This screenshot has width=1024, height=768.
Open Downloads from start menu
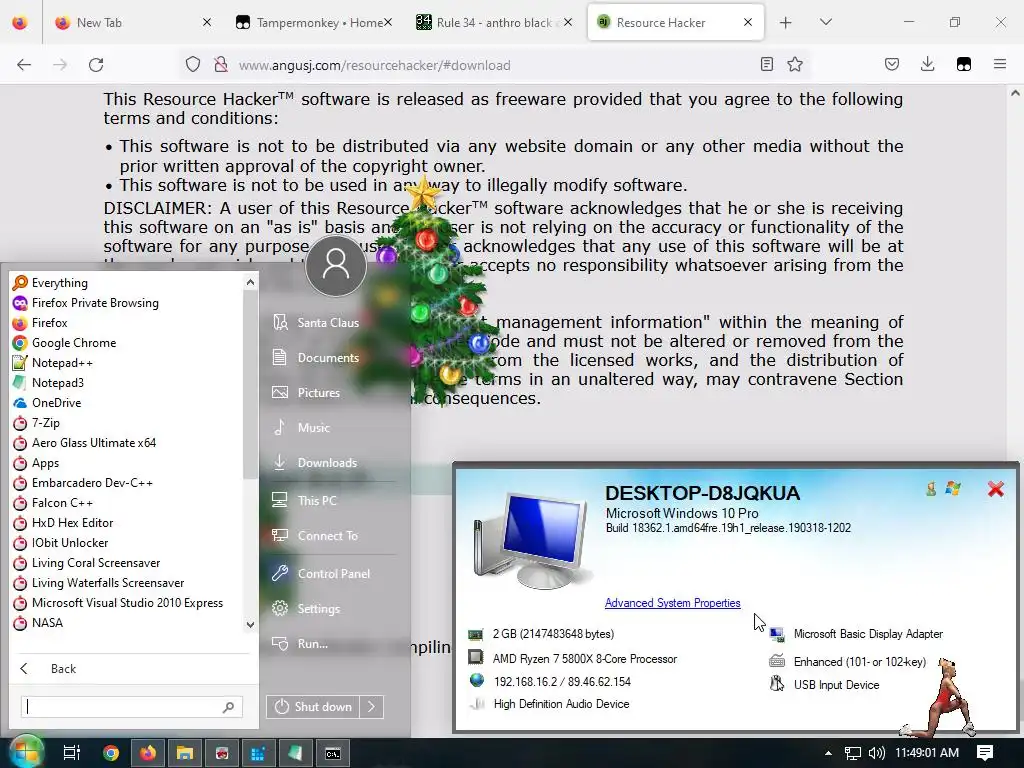tap(315, 463)
